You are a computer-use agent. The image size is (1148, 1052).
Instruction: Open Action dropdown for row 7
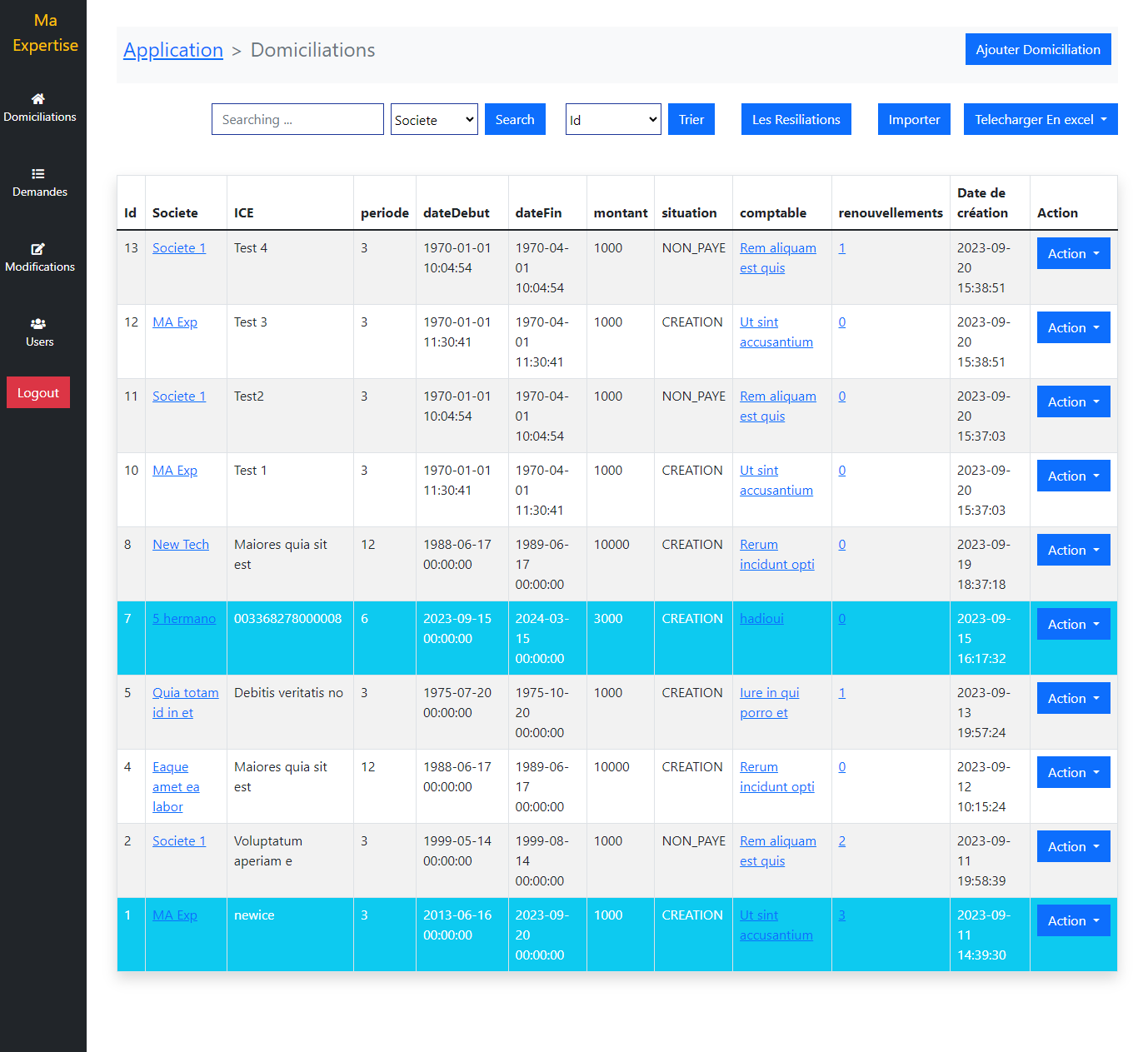pos(1074,624)
